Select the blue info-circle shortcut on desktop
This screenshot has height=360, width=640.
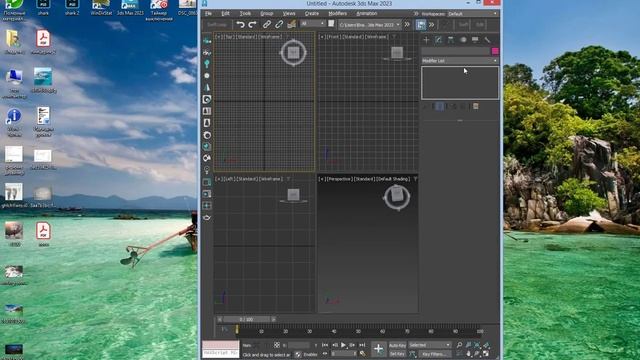point(13,122)
